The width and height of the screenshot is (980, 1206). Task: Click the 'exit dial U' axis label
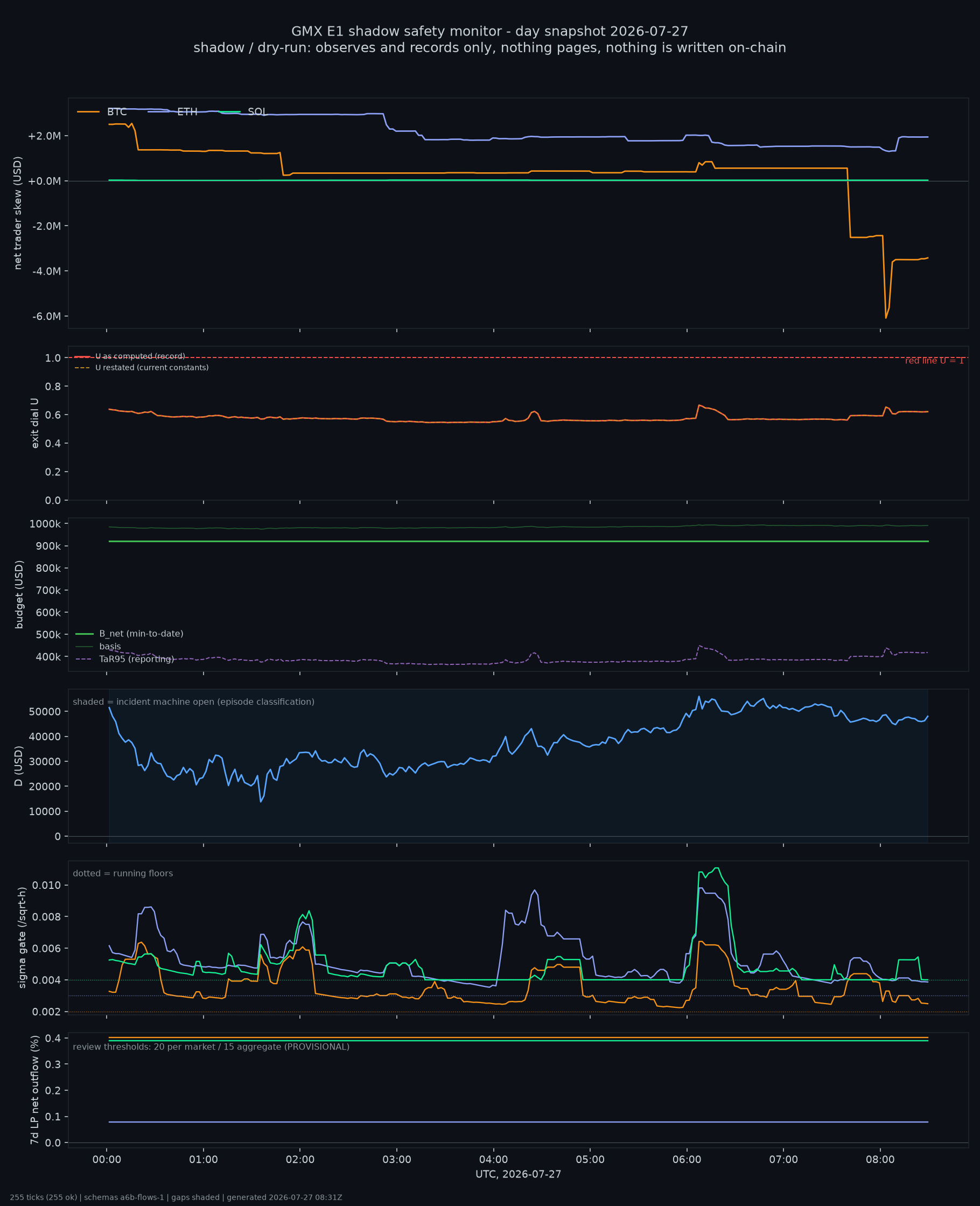coord(35,423)
